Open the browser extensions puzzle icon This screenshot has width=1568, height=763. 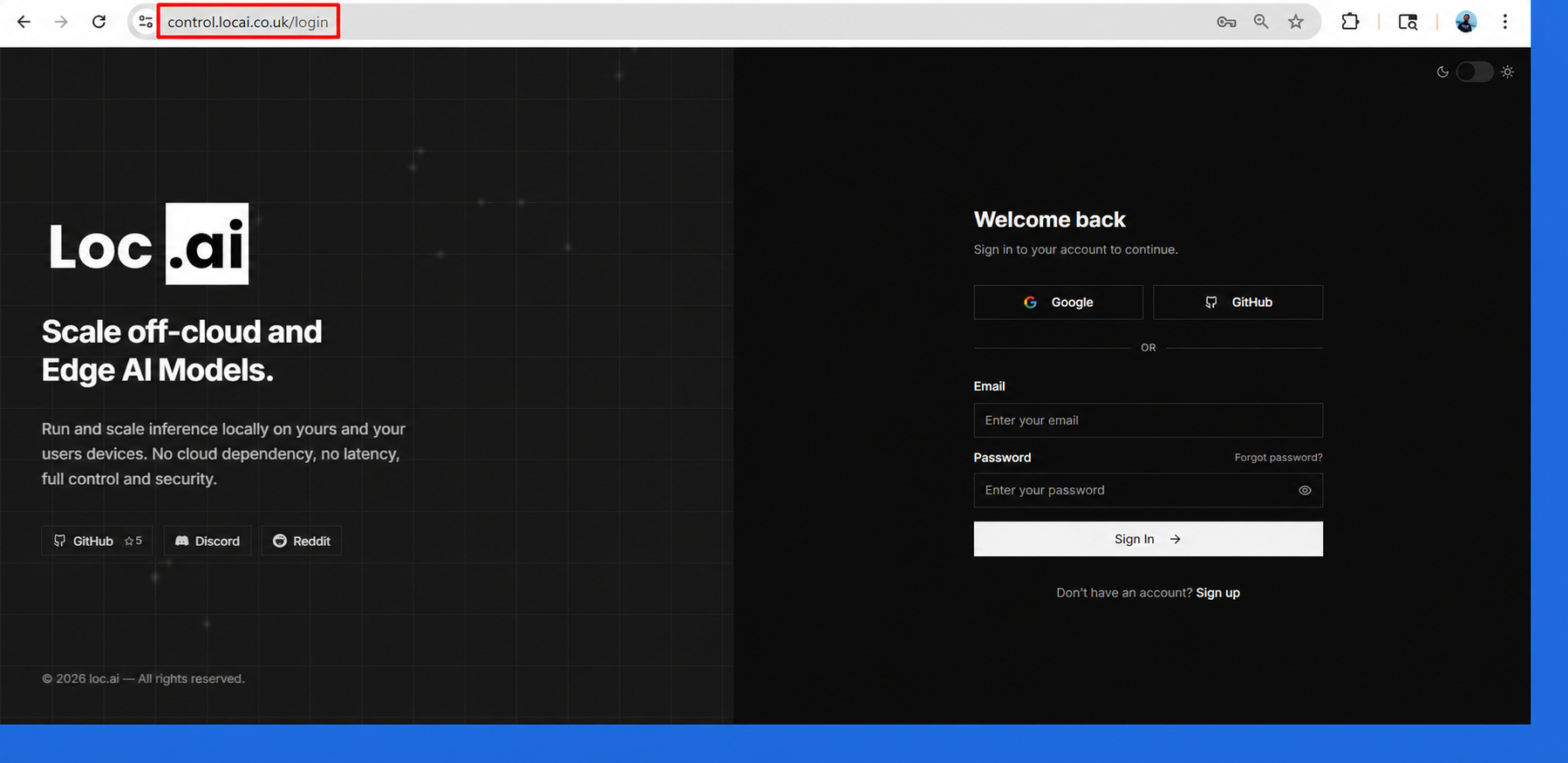pos(1350,22)
